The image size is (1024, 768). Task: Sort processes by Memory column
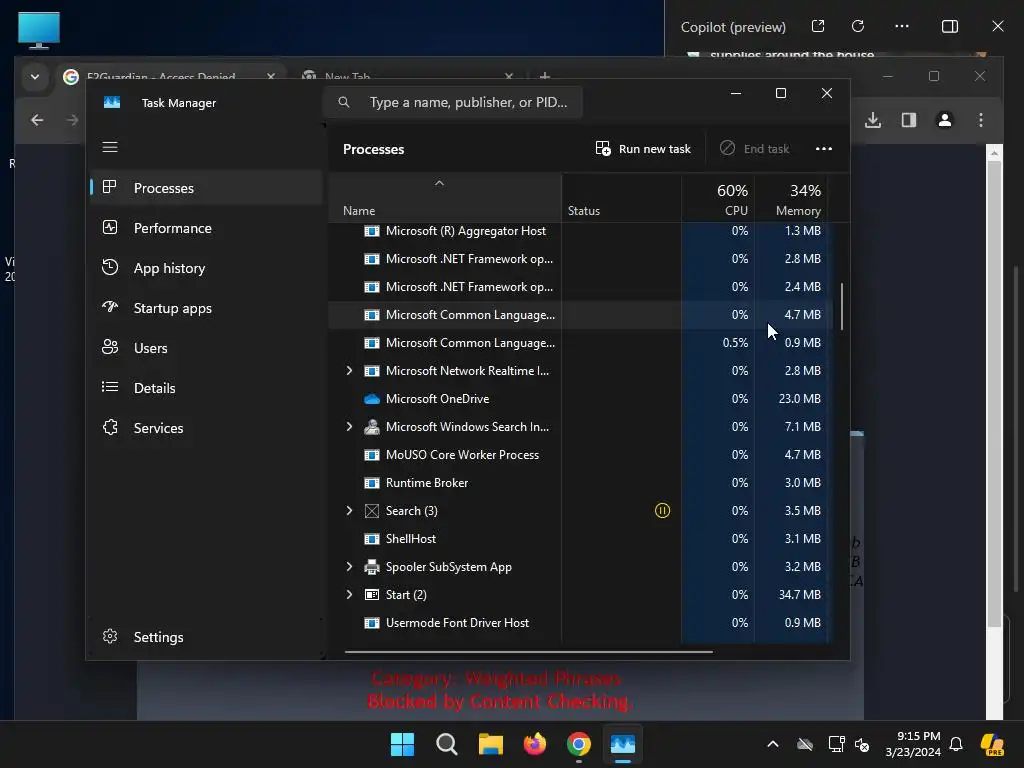tap(792, 199)
